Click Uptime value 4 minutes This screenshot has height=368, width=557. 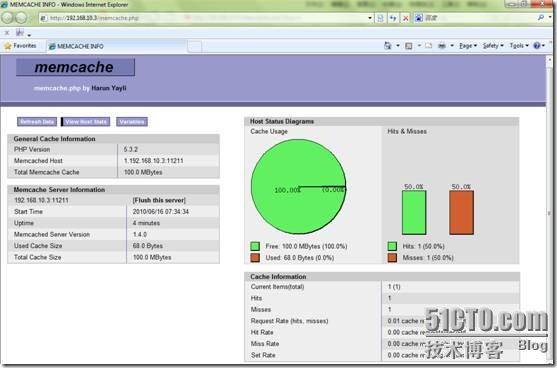point(146,223)
